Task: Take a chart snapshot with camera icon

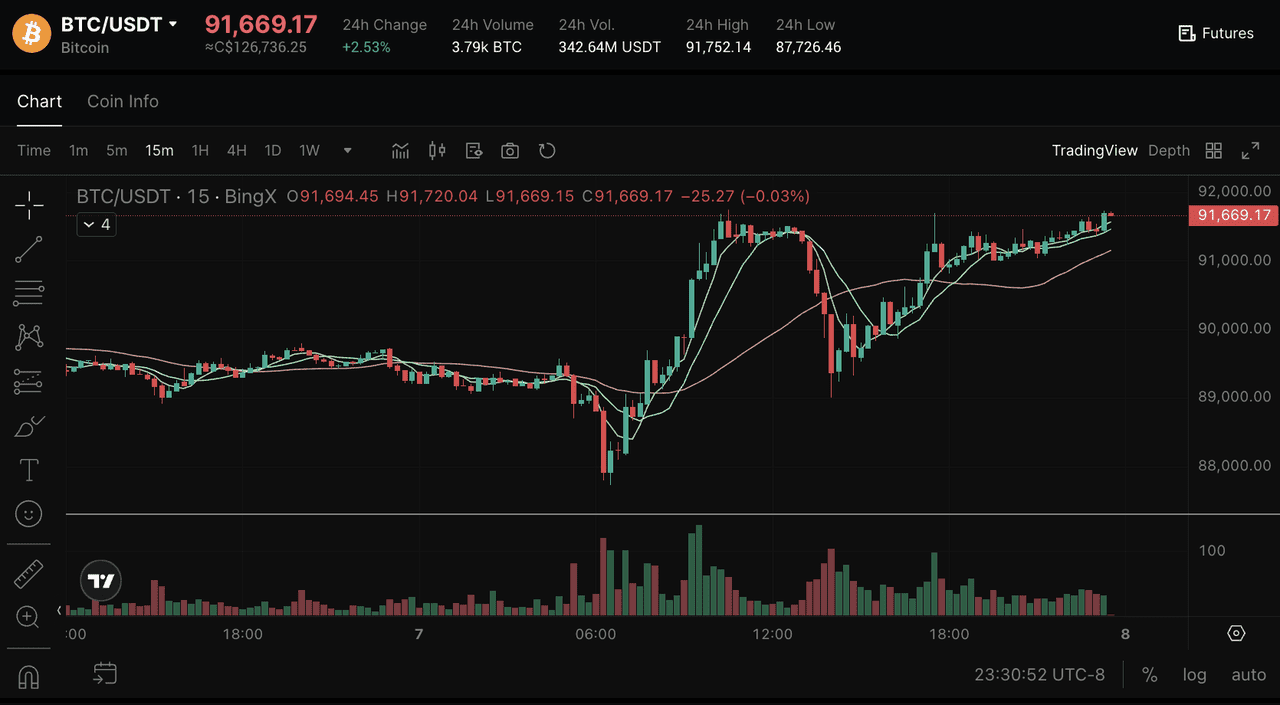Action: pos(510,151)
